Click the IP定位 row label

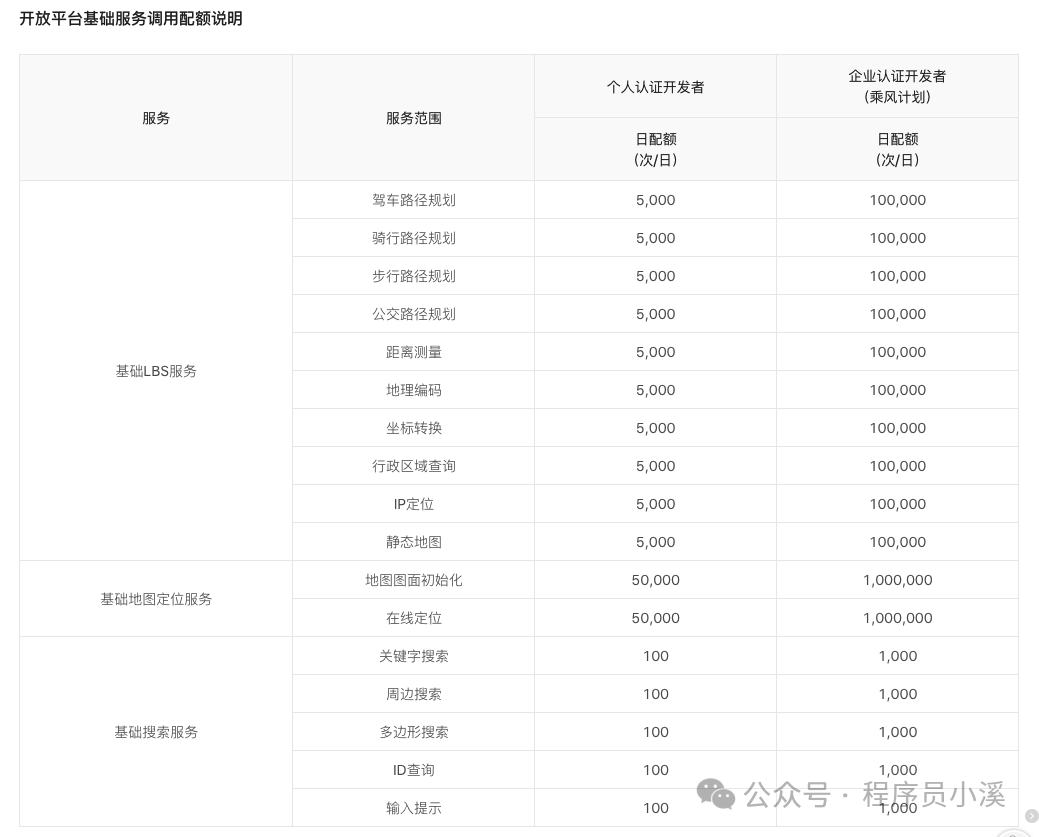[x=412, y=503]
